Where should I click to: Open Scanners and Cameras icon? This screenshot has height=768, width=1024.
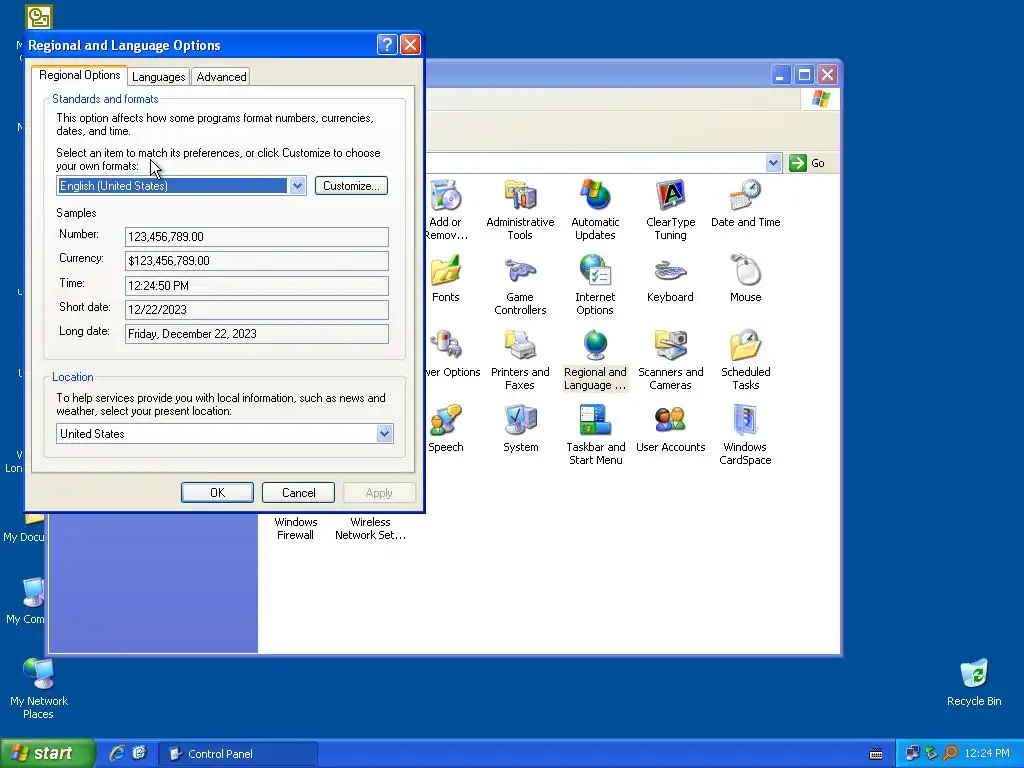click(670, 345)
